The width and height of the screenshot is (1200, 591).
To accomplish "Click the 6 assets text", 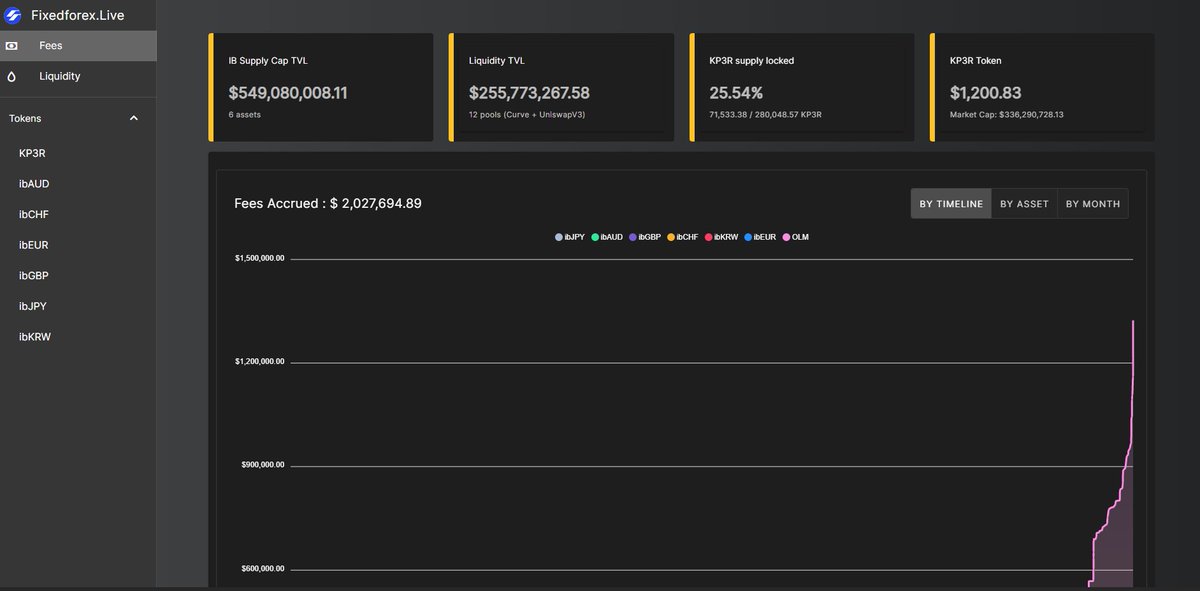I will (x=245, y=115).
